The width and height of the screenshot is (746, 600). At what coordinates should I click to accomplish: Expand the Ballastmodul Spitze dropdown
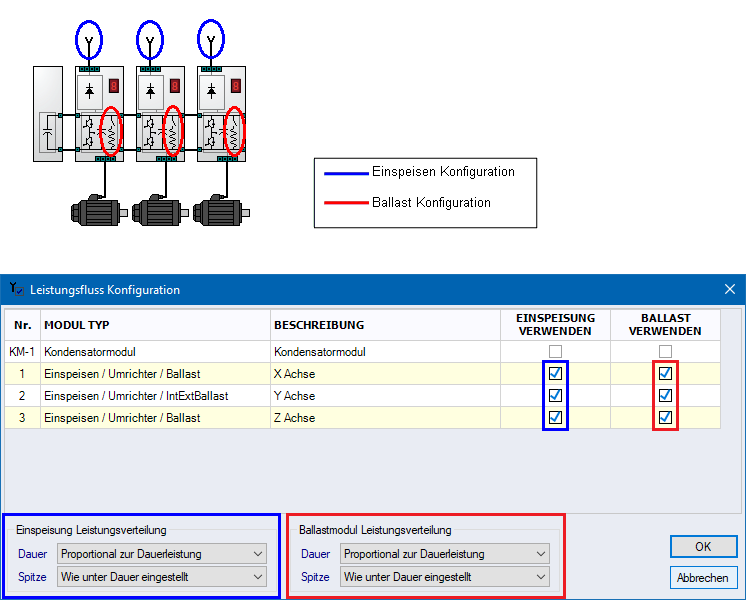[445, 577]
